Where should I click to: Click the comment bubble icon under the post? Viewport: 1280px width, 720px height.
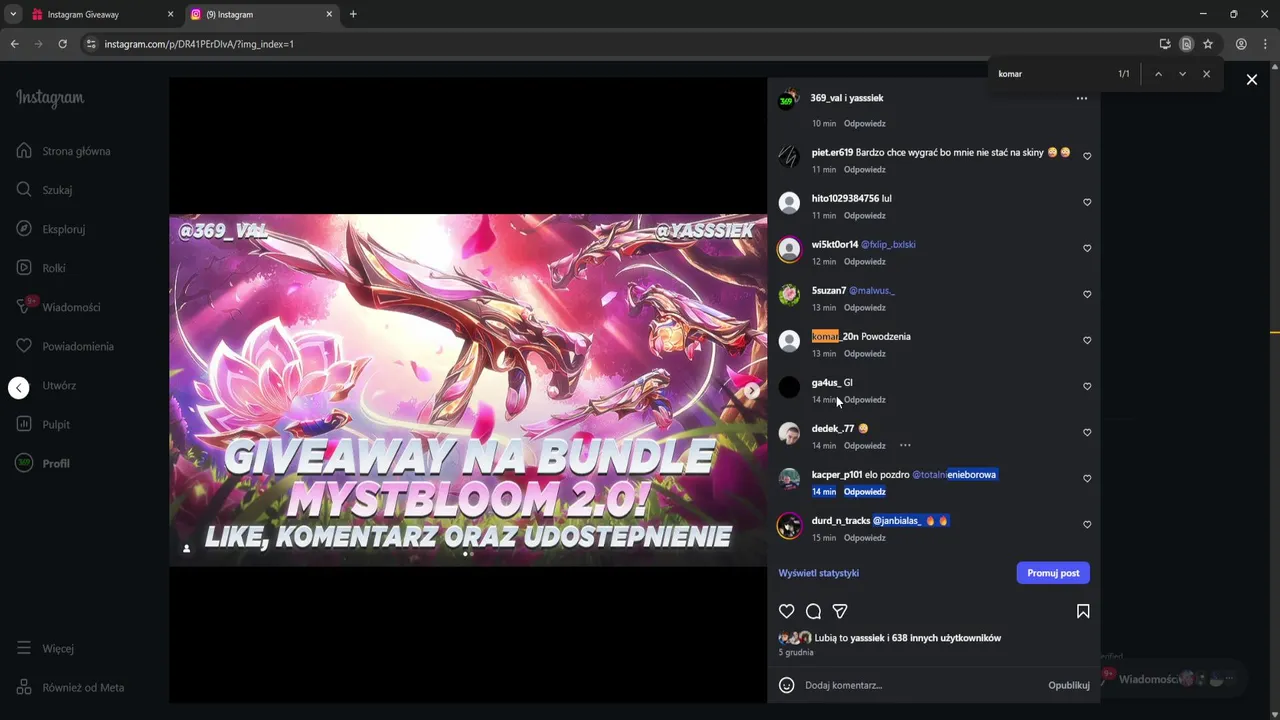(813, 611)
